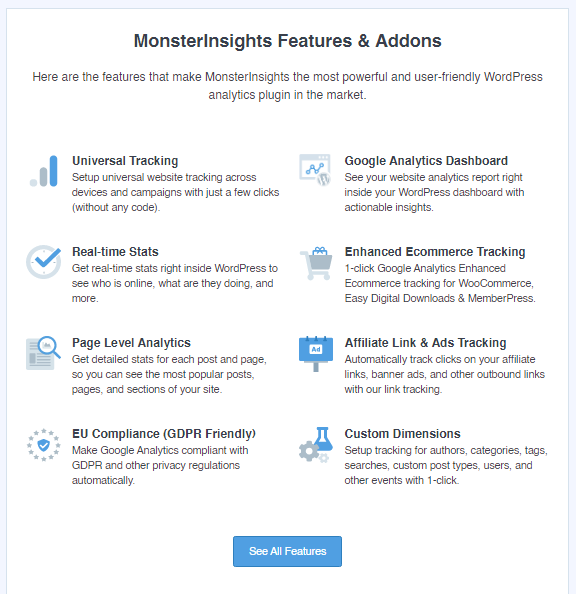Click the Real-time Stats heading
The image size is (576, 594).
point(115,252)
